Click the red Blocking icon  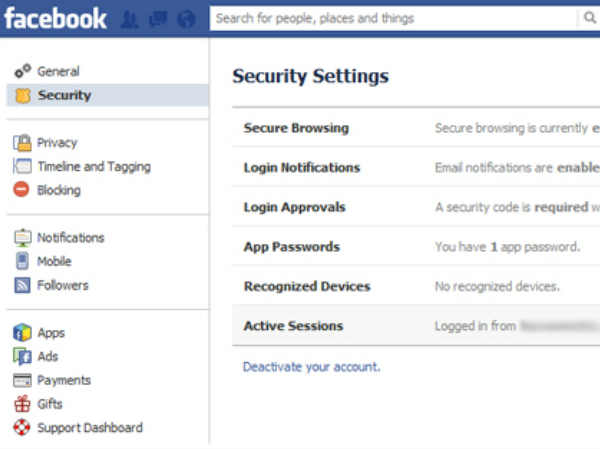22,190
